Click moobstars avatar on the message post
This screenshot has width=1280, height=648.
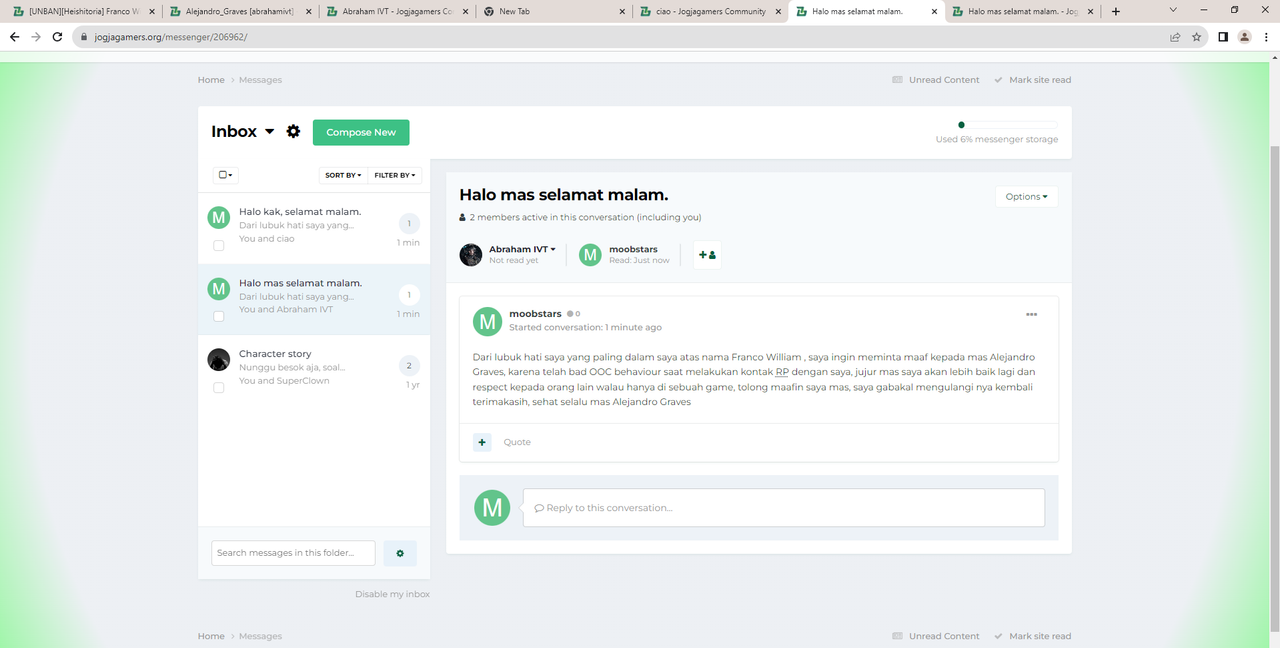click(487, 321)
